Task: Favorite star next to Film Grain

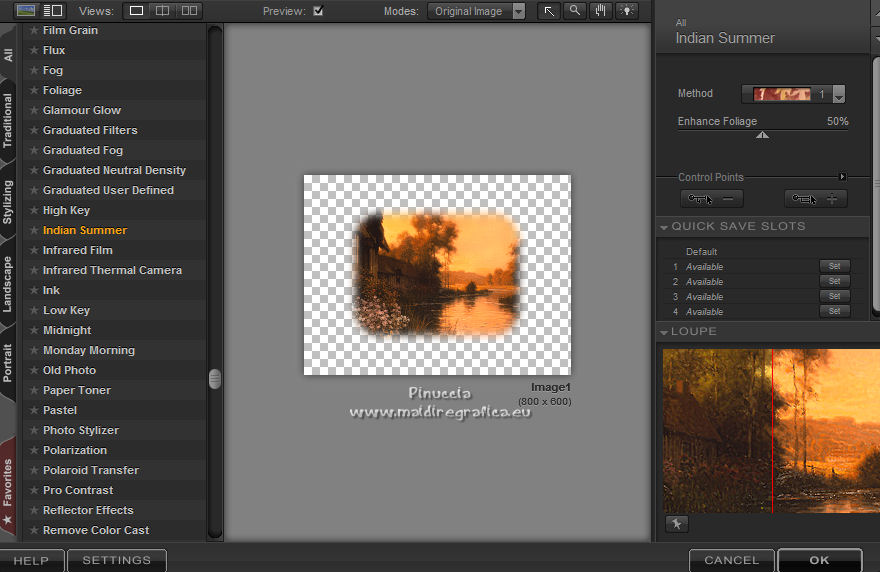Action: pos(34,30)
